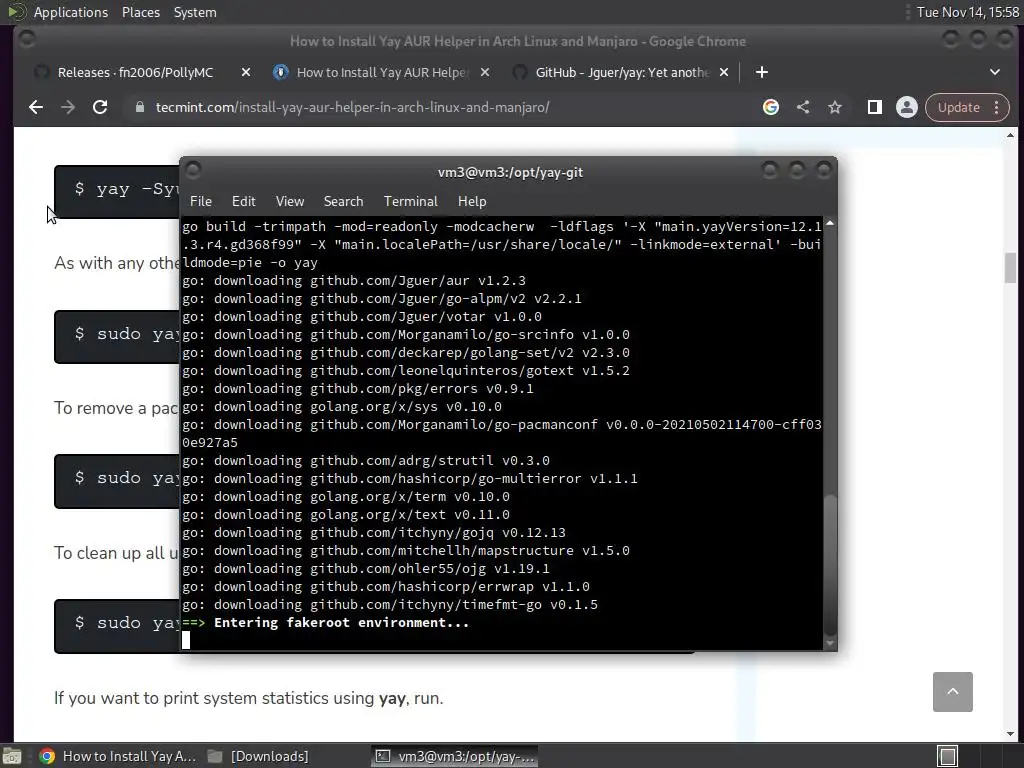Bookmark this page with the star
Viewport: 1024px width, 768px height.
pos(835,107)
